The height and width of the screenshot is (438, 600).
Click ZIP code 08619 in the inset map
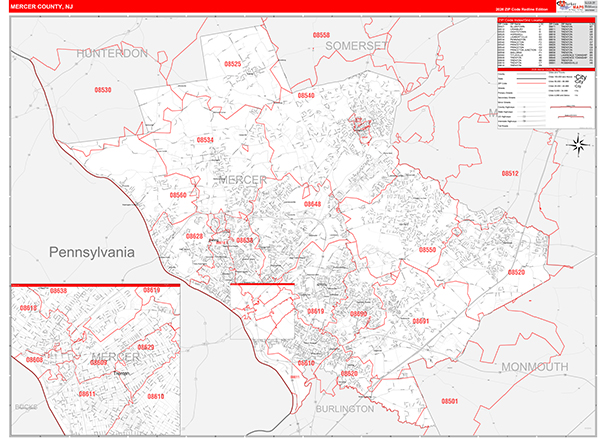click(x=152, y=290)
